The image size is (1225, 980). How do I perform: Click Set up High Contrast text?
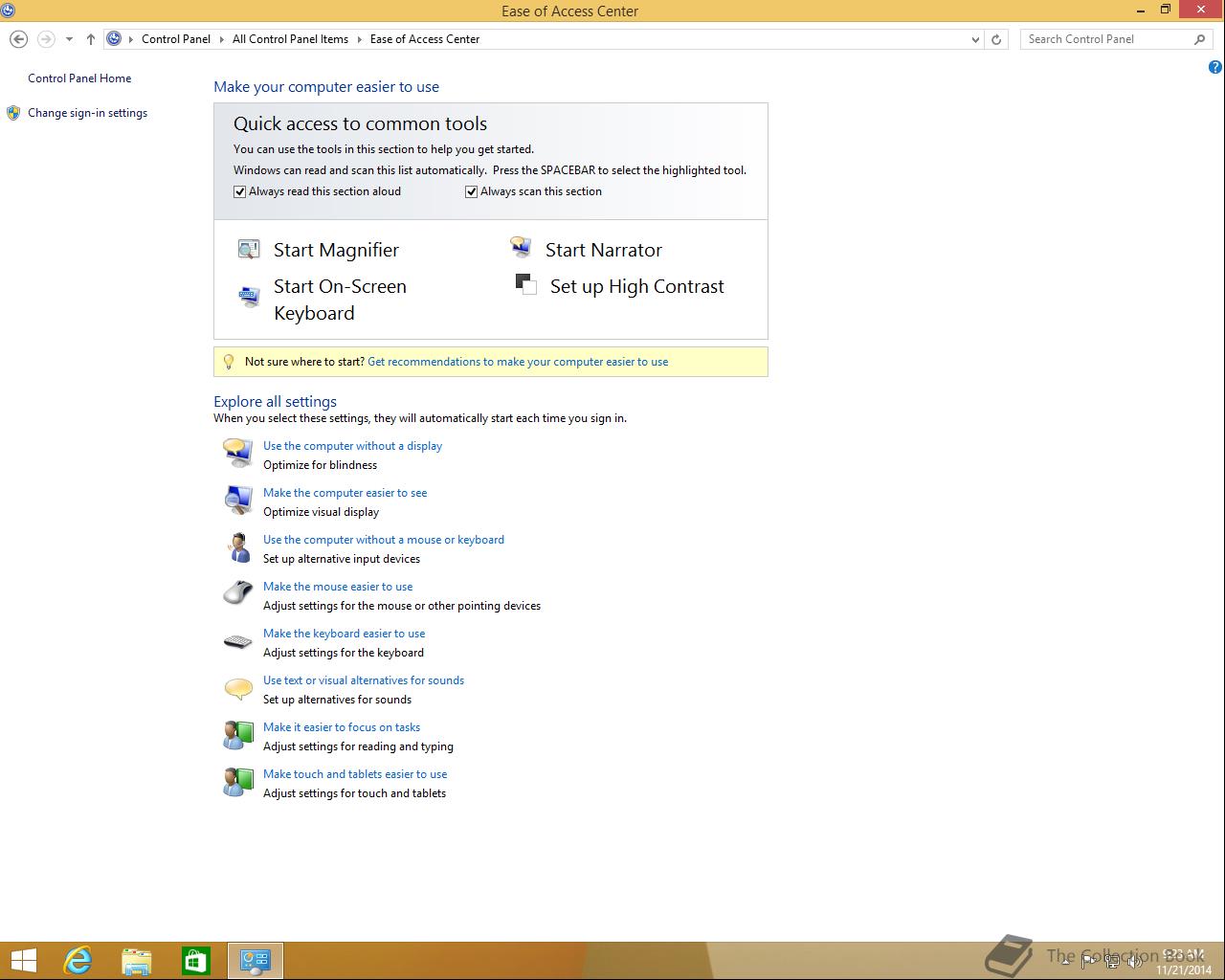coord(637,286)
